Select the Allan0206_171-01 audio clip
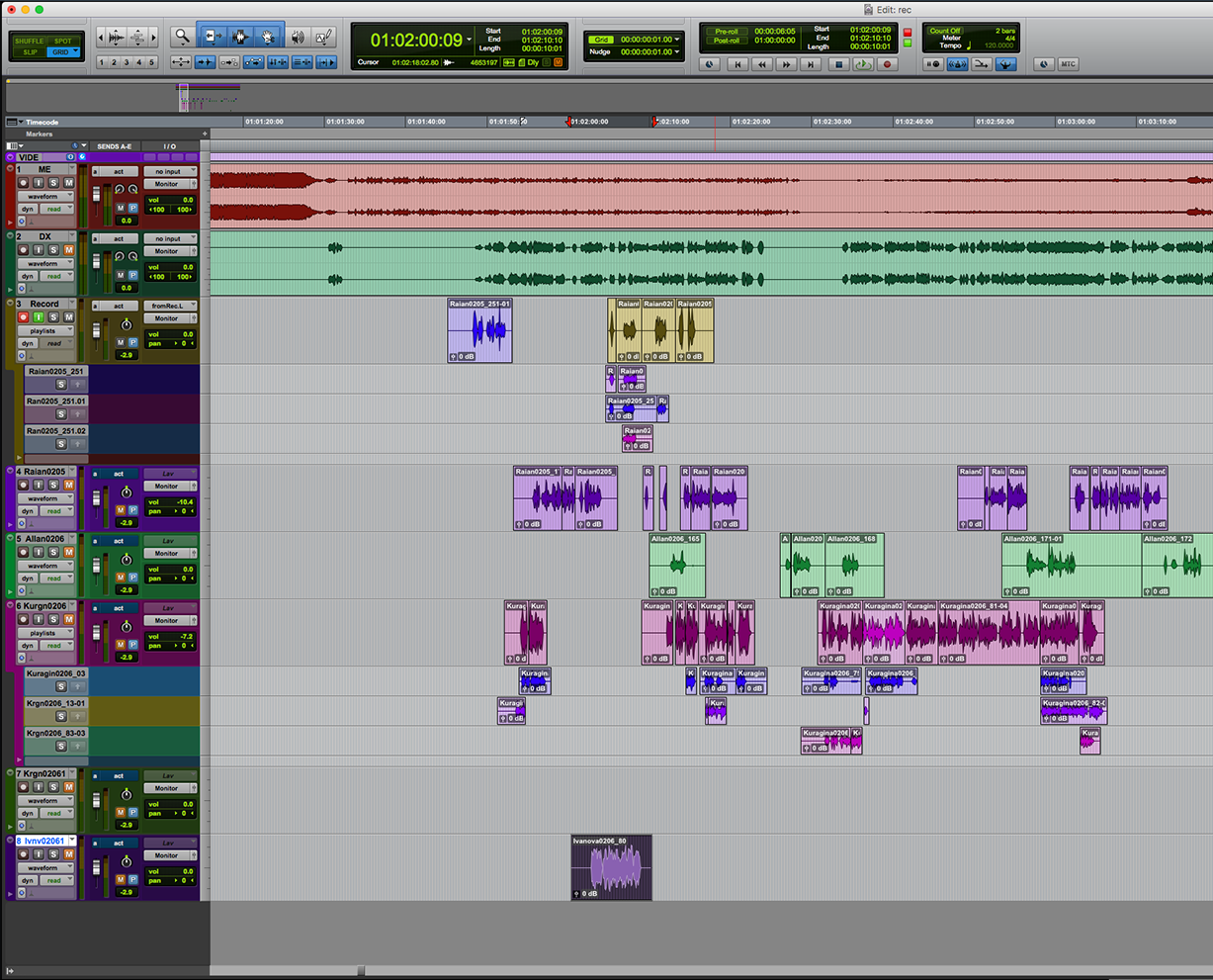The height and width of the screenshot is (980, 1213). (1072, 565)
